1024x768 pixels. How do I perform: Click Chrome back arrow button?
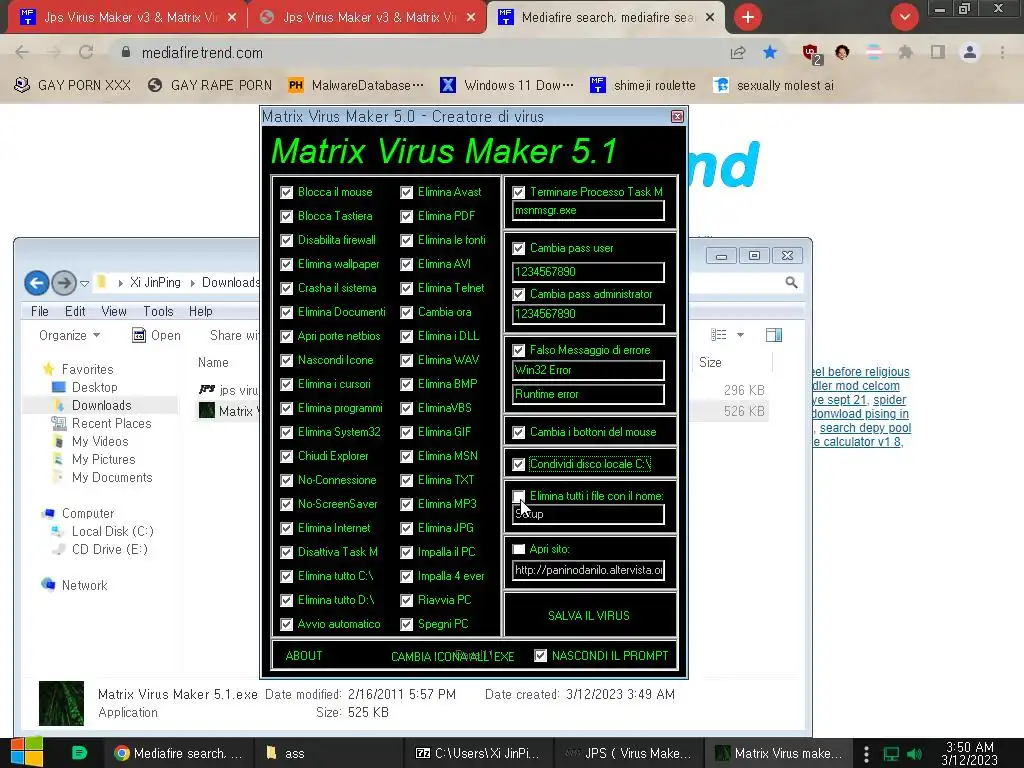tap(22, 52)
